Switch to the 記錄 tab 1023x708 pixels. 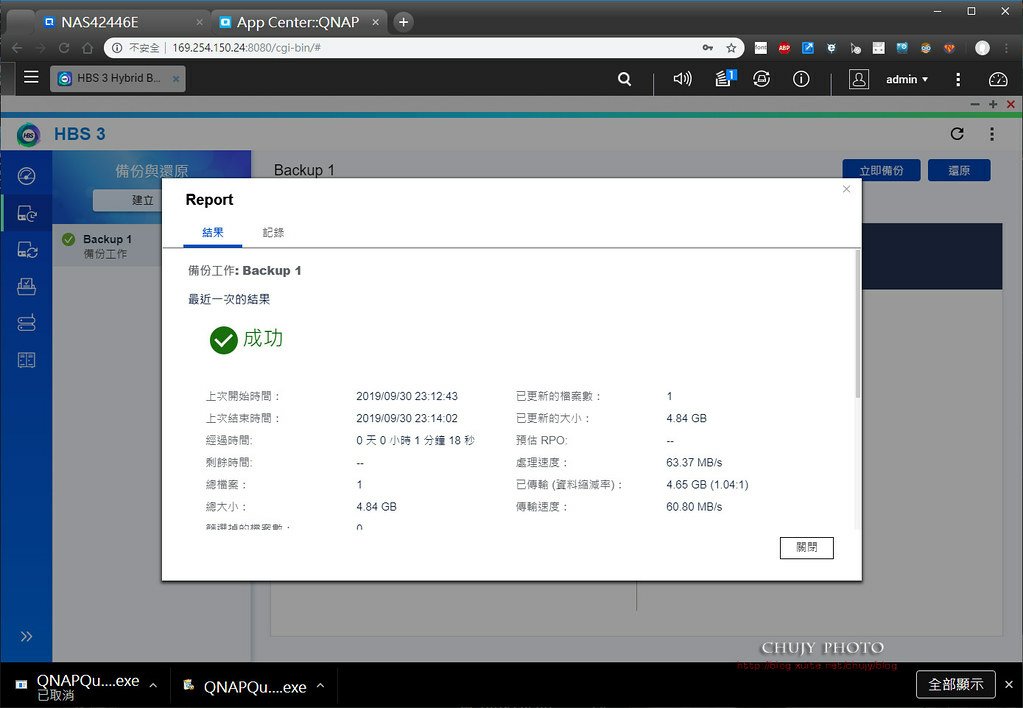point(273,232)
